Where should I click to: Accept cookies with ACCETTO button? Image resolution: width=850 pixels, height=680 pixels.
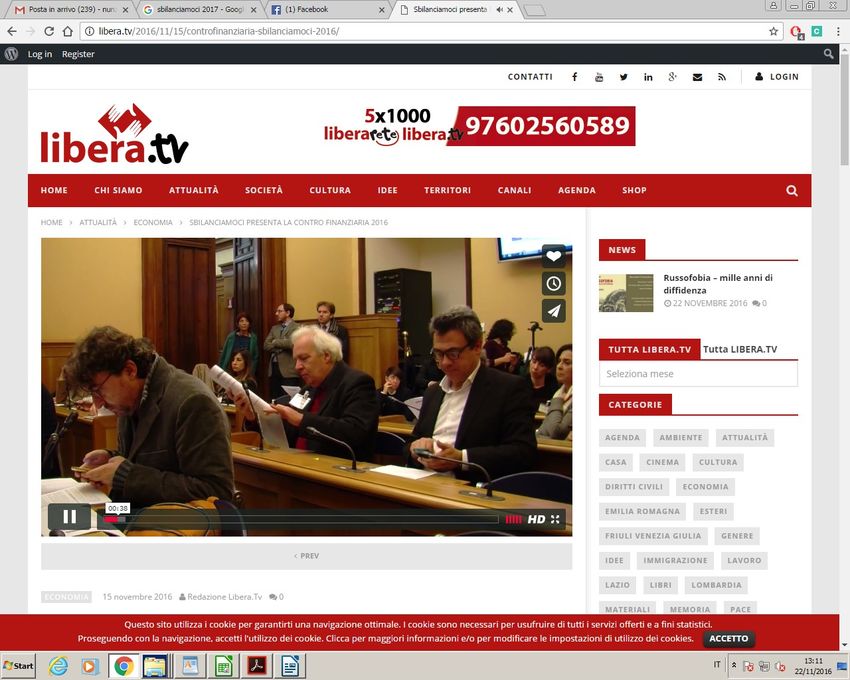728,639
